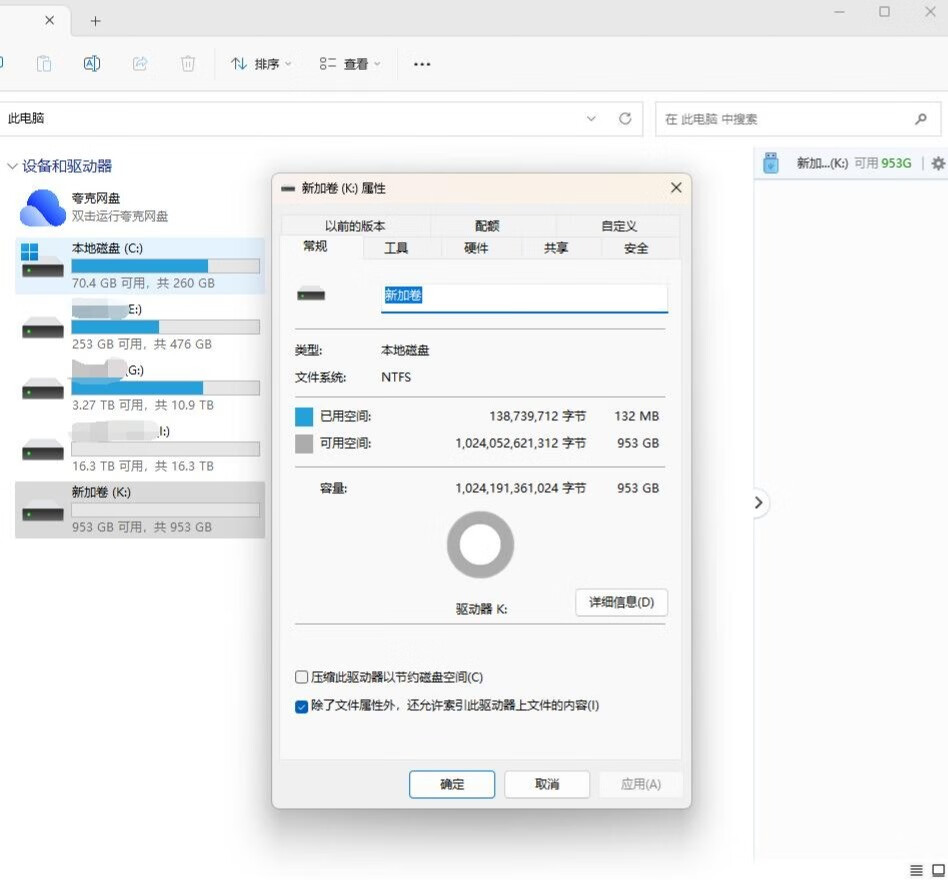This screenshot has height=880, width=948.
Task: Click the search magnifier icon
Action: click(921, 119)
